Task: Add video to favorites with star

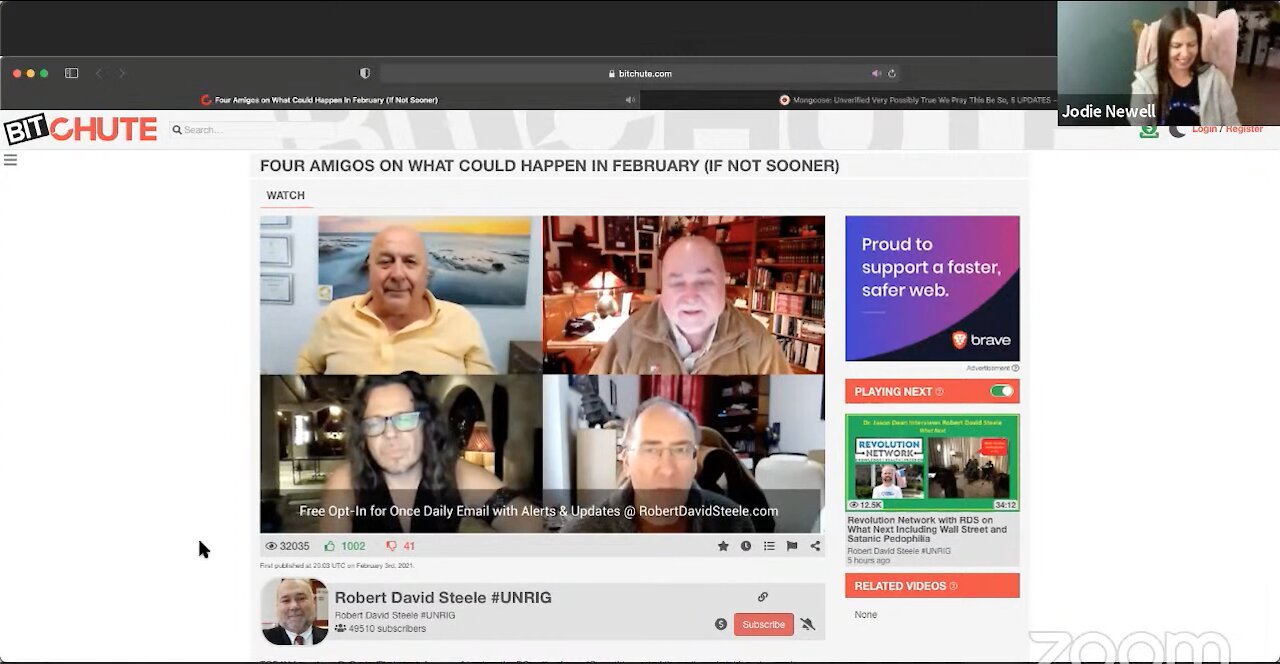Action: pos(723,546)
